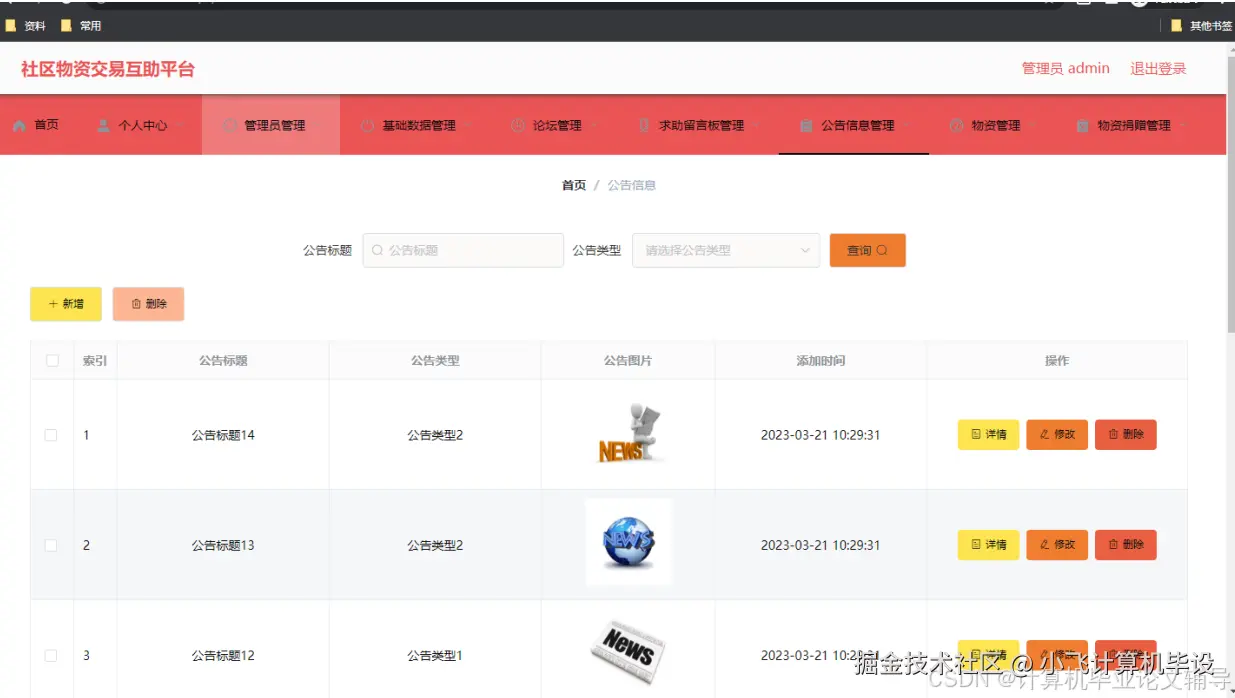Click the power icon beside 基础数据管理

368,126
